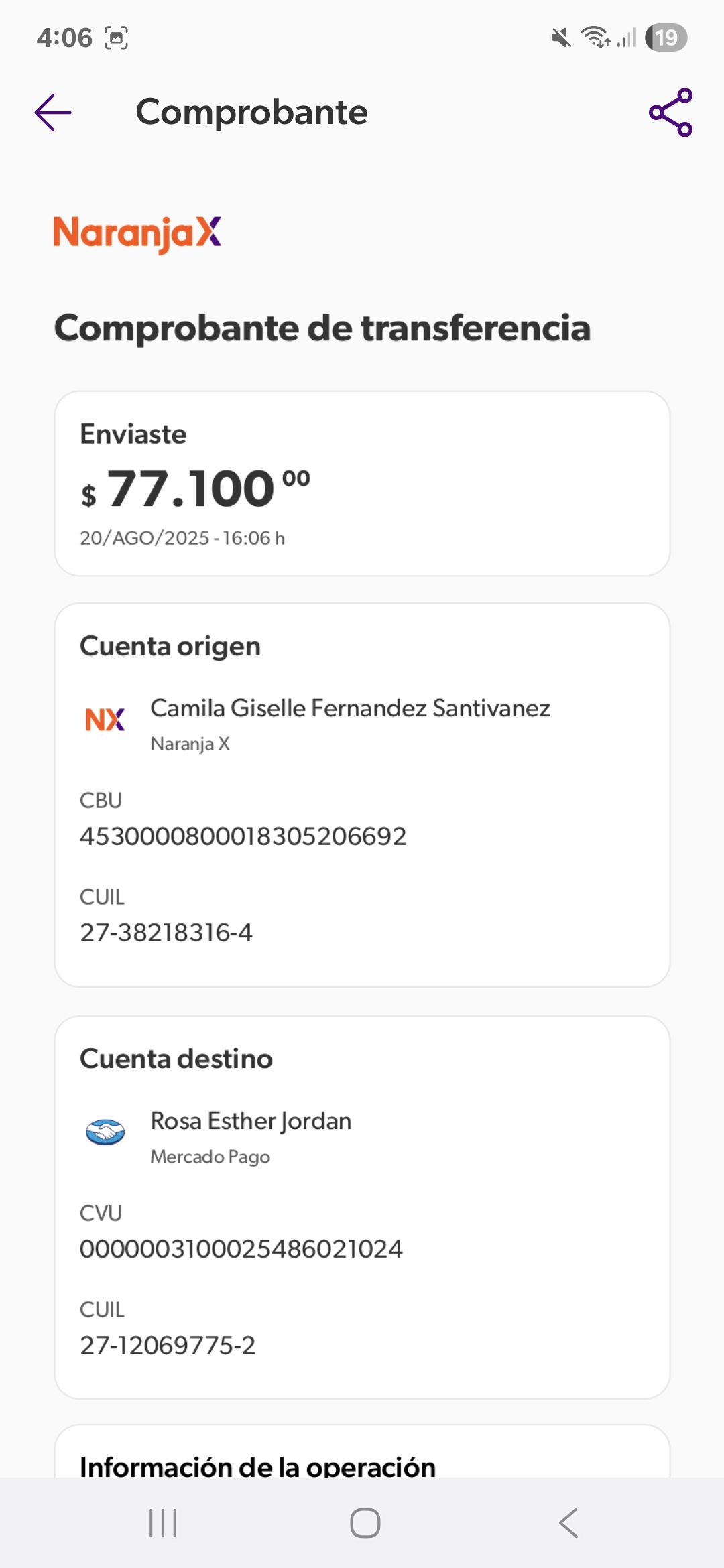Tap the NaranjaX logo

point(137,233)
